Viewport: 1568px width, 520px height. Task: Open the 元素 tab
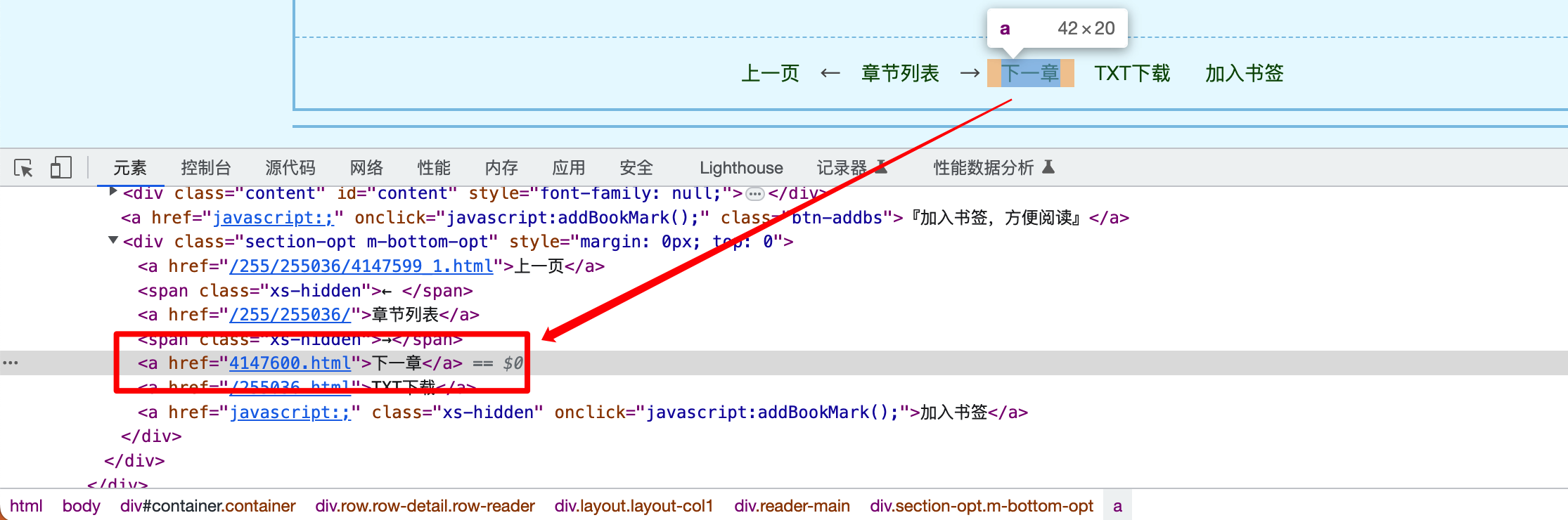tap(130, 168)
